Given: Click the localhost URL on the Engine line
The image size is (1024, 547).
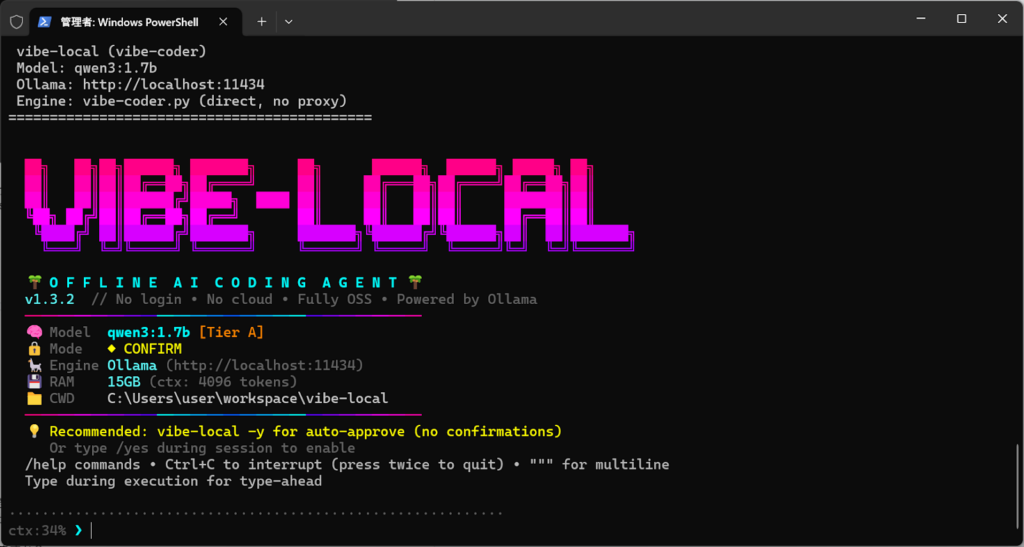Looking at the screenshot, I should tap(264, 365).
